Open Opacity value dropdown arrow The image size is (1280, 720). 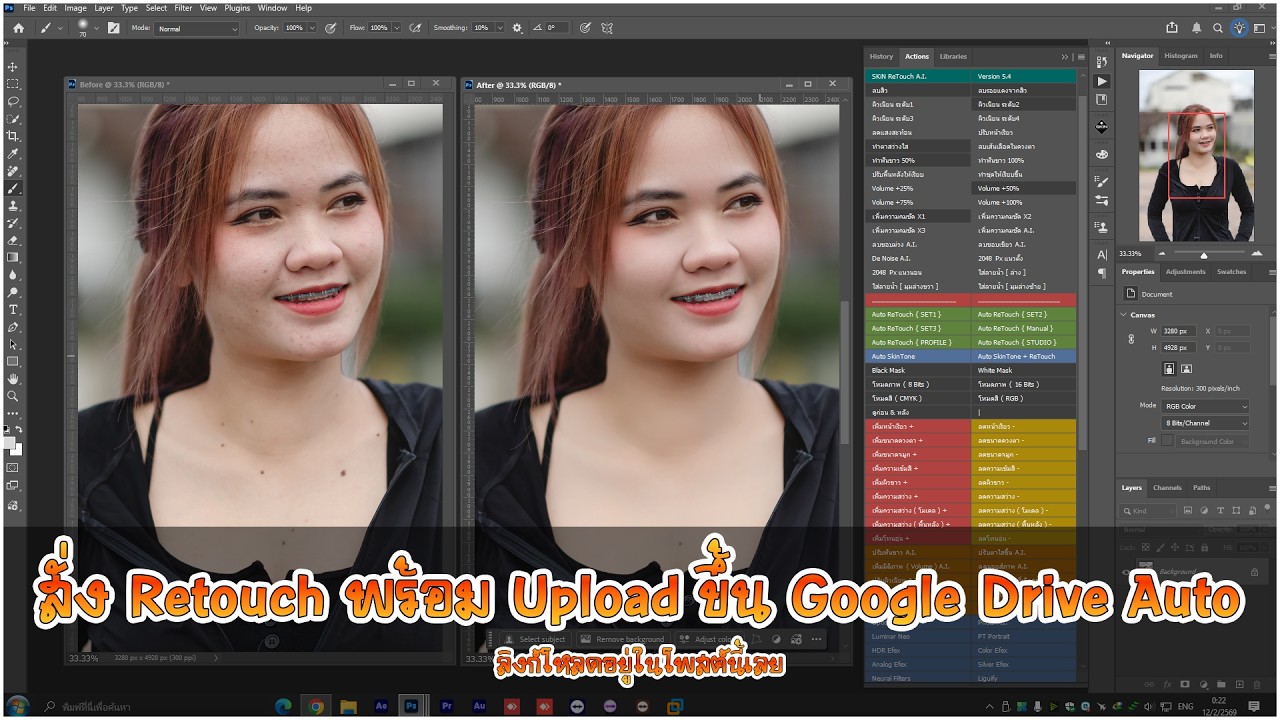coord(311,28)
